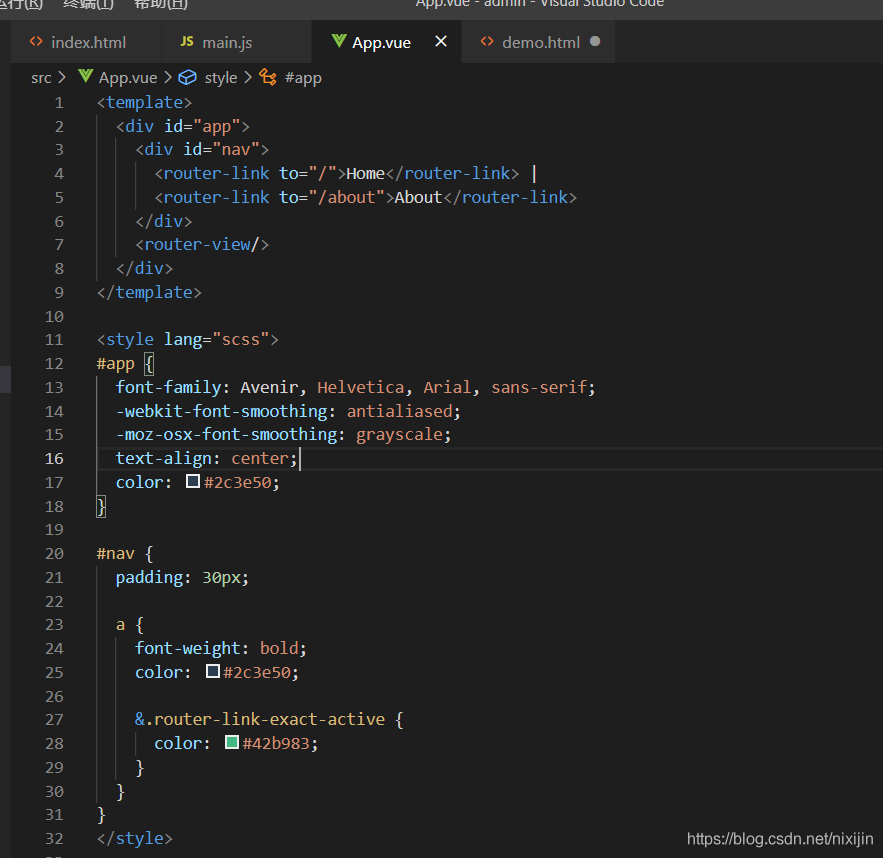This screenshot has width=883, height=858.
Task: Click the "a {" selector on line 23
Action: click(130, 624)
